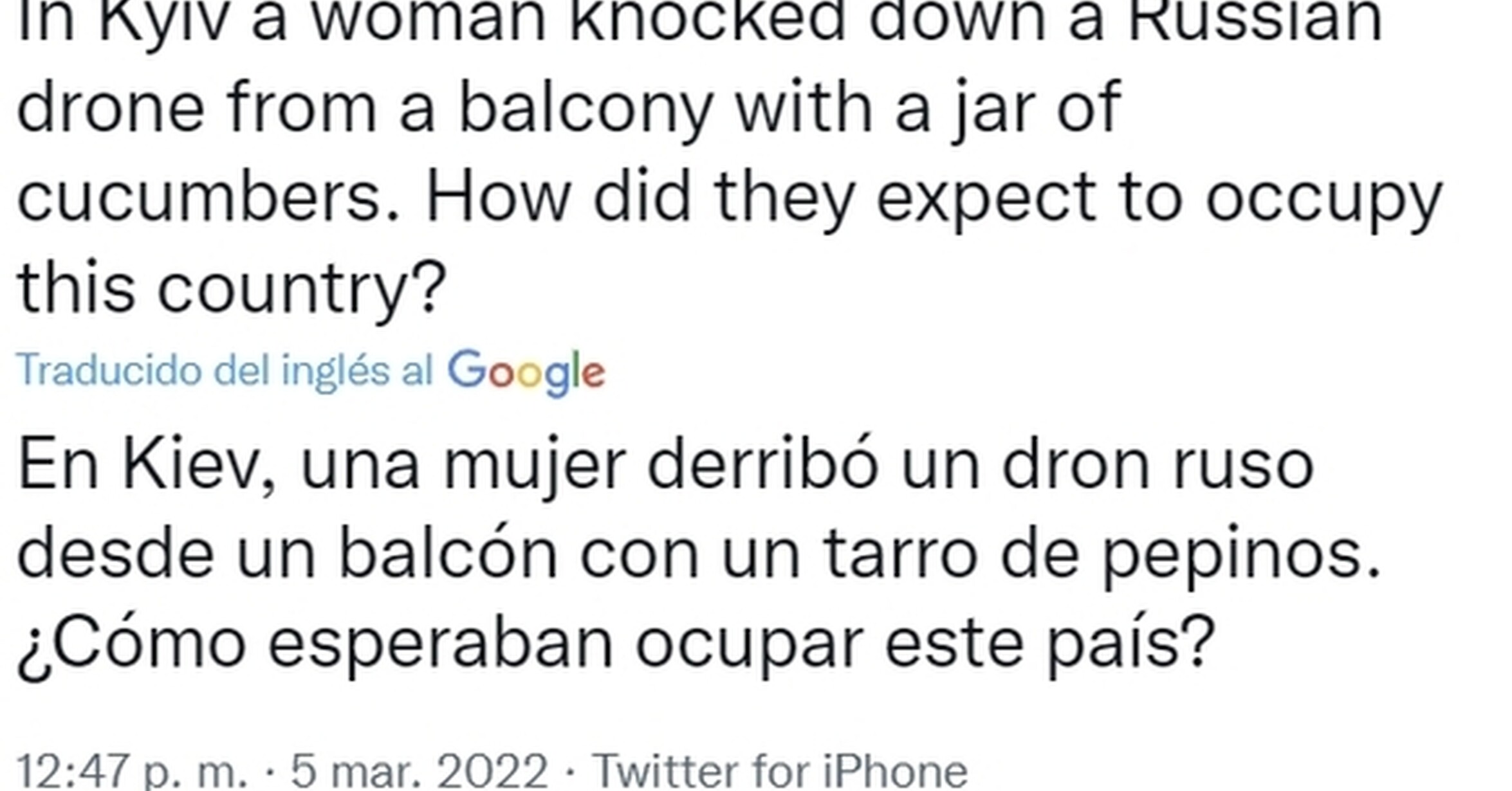Click the line starting "cucumbers. How did they"
The height and width of the screenshot is (791, 1512).
pos(730,200)
